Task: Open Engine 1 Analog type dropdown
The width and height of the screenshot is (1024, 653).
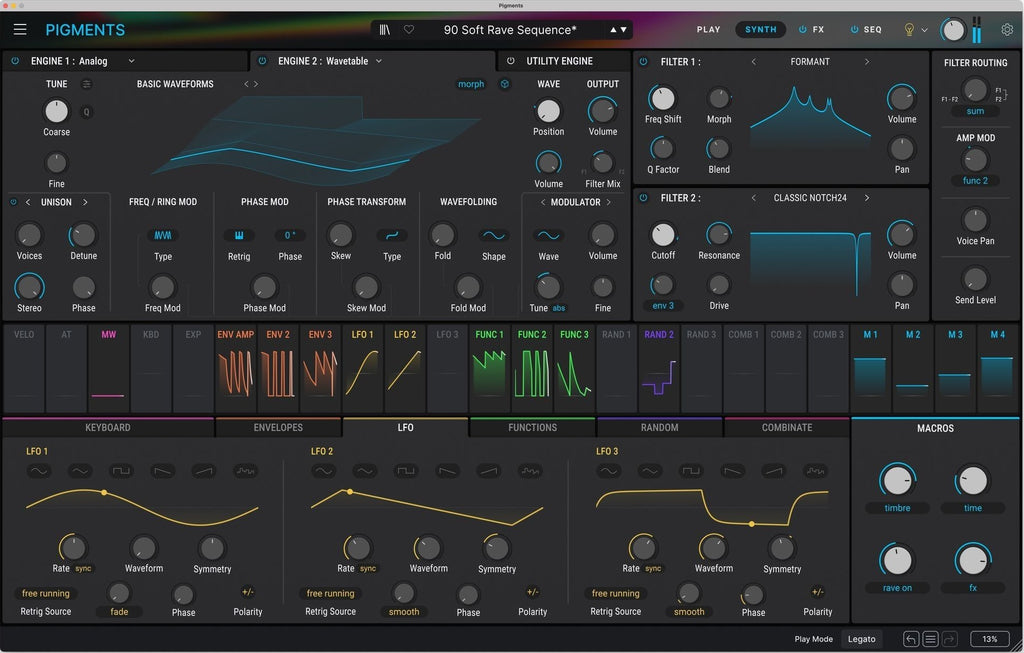Action: coord(131,61)
